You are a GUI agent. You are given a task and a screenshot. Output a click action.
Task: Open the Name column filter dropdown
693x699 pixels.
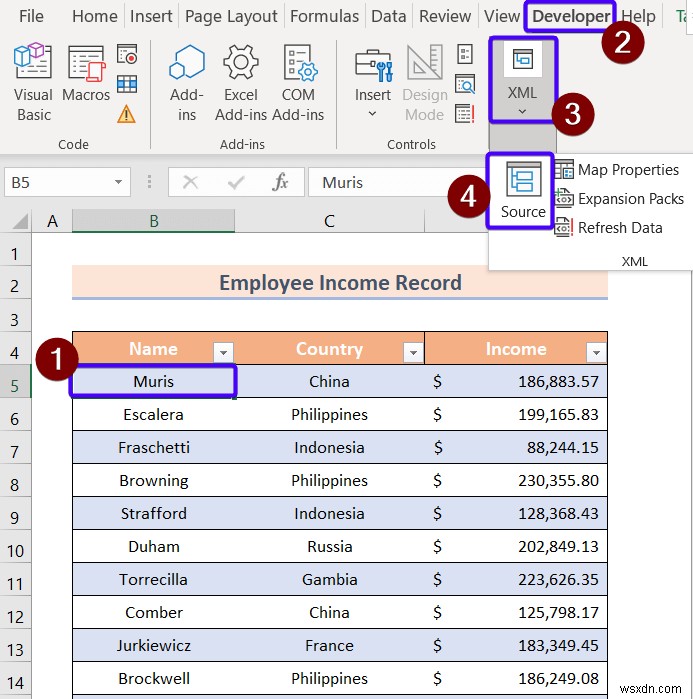223,352
